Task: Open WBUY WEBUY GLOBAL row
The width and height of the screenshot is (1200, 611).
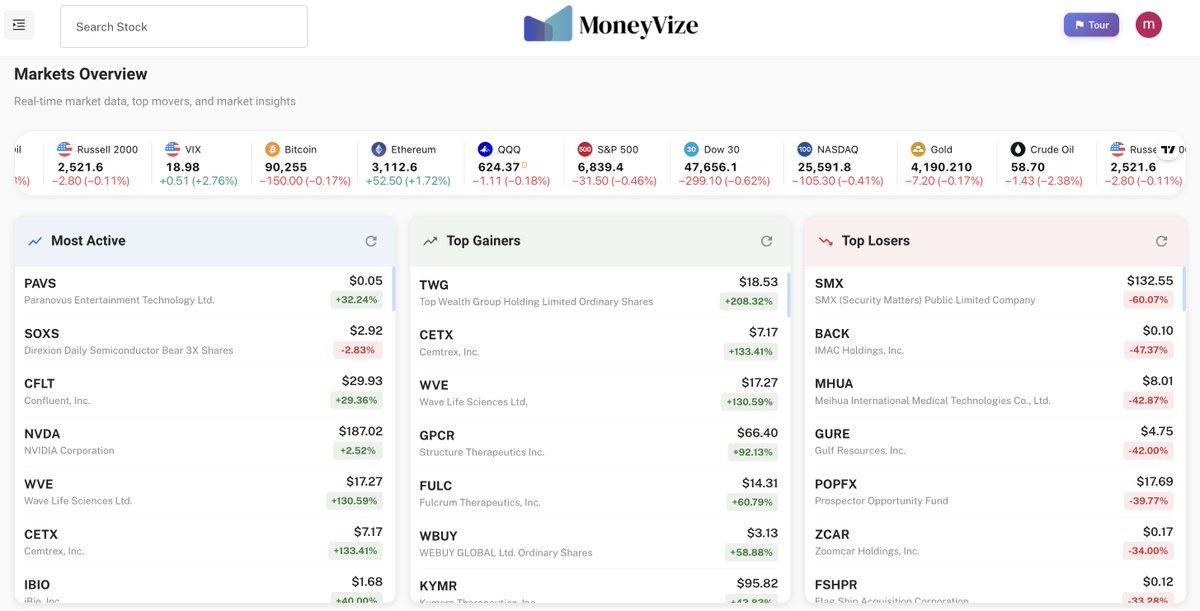Action: 599,543
